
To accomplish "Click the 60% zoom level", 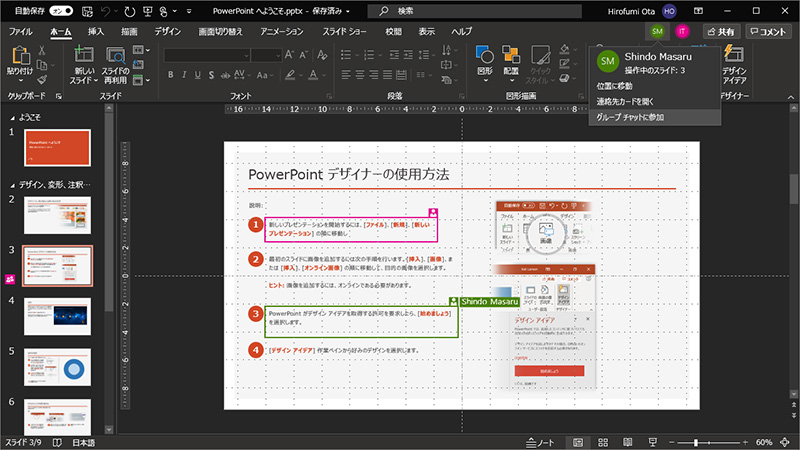I will click(764, 442).
